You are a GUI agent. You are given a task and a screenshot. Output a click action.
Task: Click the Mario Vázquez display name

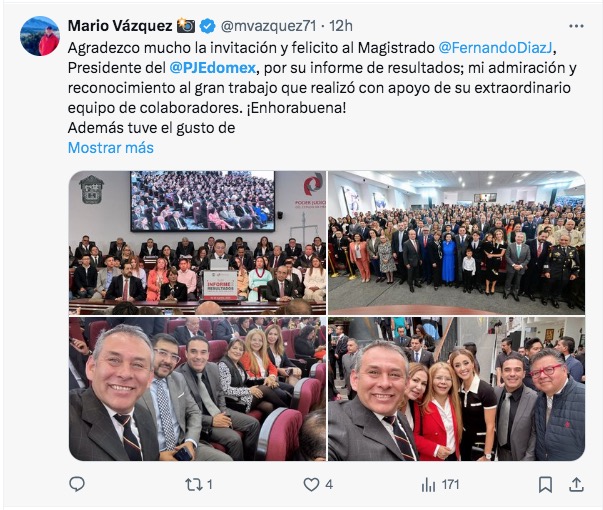point(120,26)
